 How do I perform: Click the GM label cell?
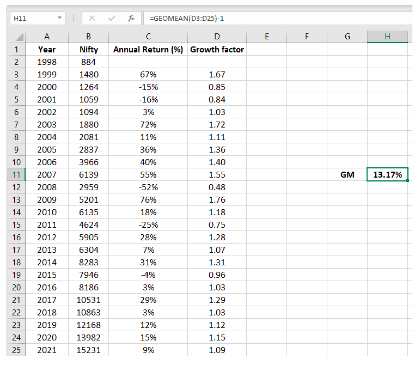point(347,174)
